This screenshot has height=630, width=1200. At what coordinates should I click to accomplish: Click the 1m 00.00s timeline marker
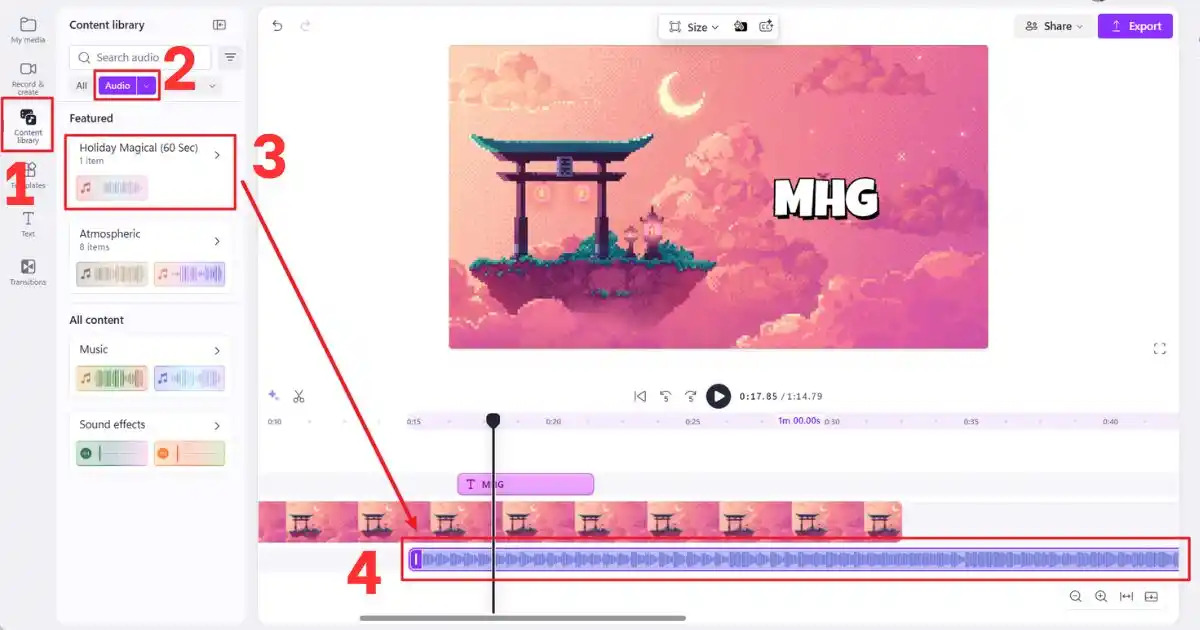[799, 421]
